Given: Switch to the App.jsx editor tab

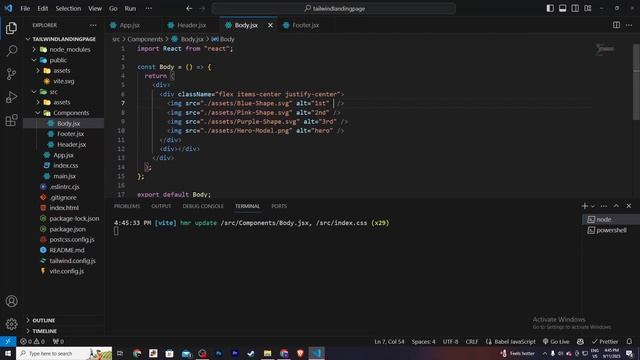Looking at the screenshot, I should [130, 25].
